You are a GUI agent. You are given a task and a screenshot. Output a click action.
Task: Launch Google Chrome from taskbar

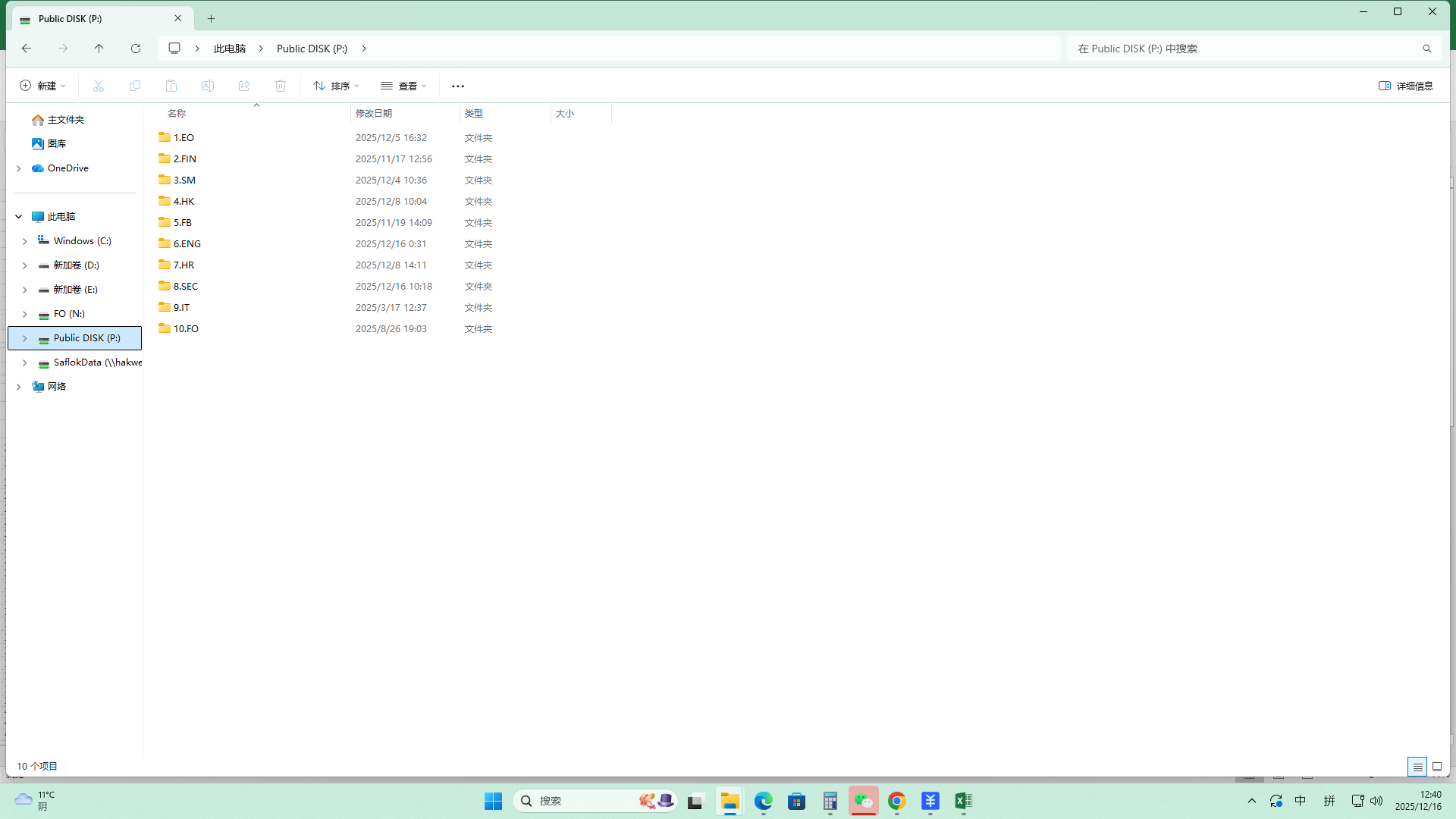coord(896,801)
